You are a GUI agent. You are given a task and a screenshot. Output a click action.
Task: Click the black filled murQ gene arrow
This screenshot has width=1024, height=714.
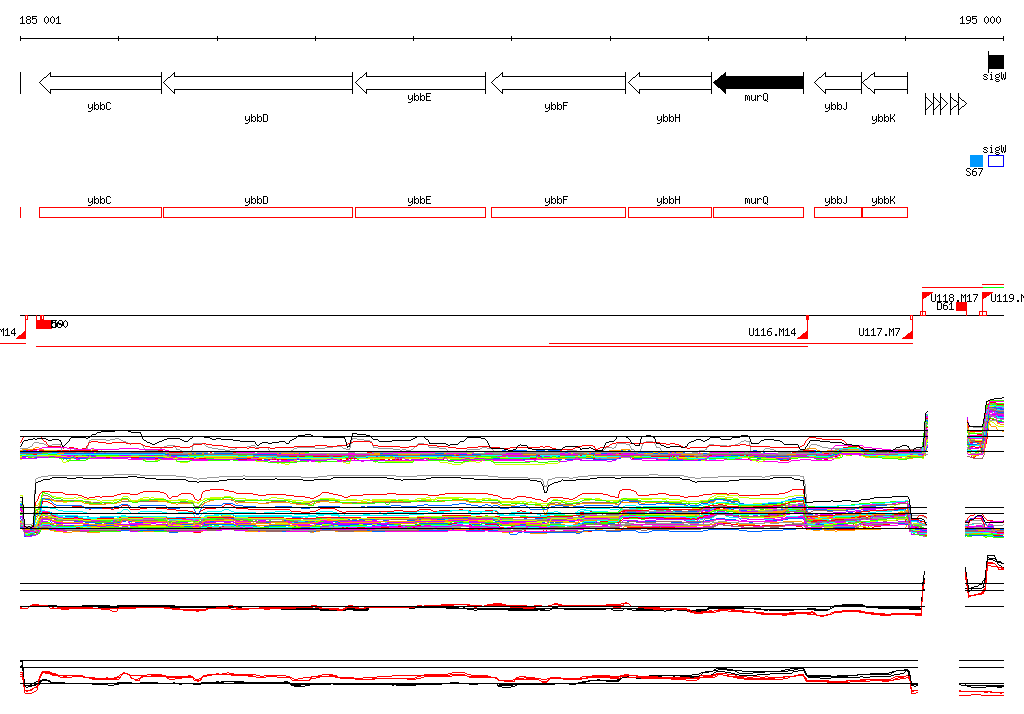coord(758,83)
